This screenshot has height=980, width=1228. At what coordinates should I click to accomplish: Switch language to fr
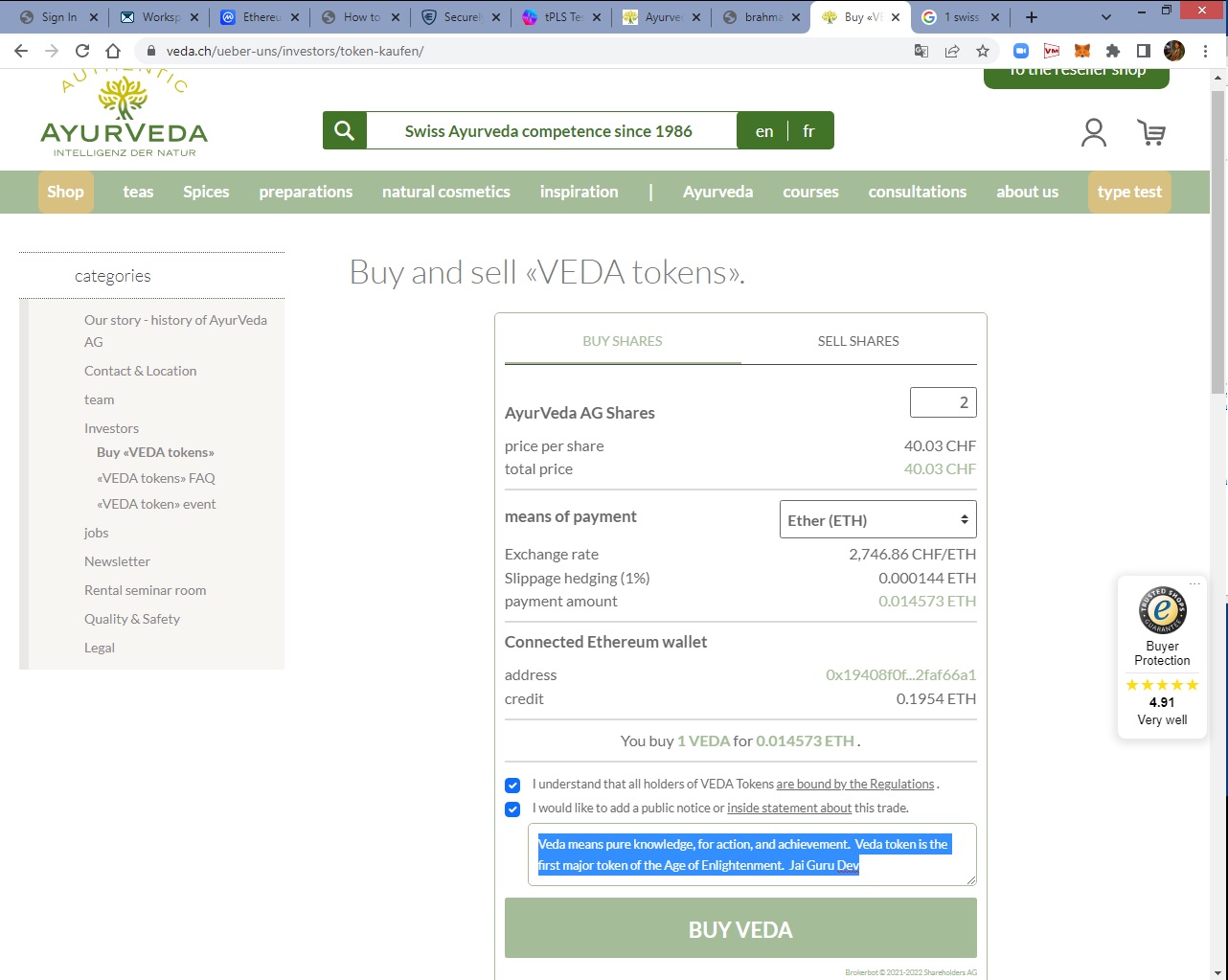(x=808, y=131)
